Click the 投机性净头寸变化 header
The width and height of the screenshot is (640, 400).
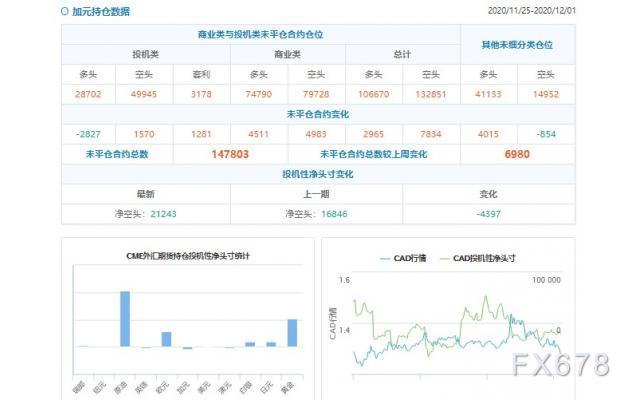318,174
